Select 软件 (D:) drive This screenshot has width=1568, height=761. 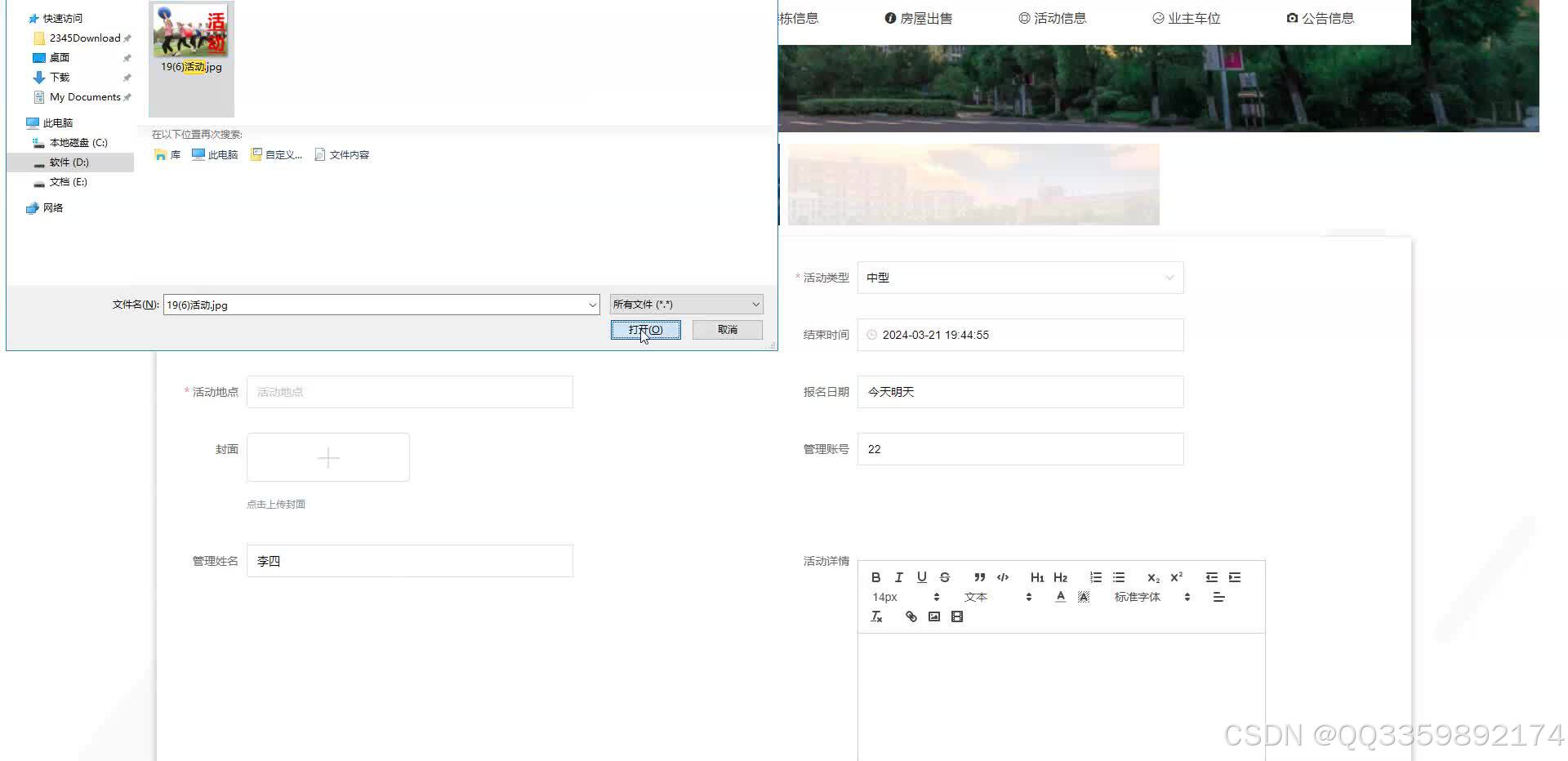pyautogui.click(x=69, y=162)
